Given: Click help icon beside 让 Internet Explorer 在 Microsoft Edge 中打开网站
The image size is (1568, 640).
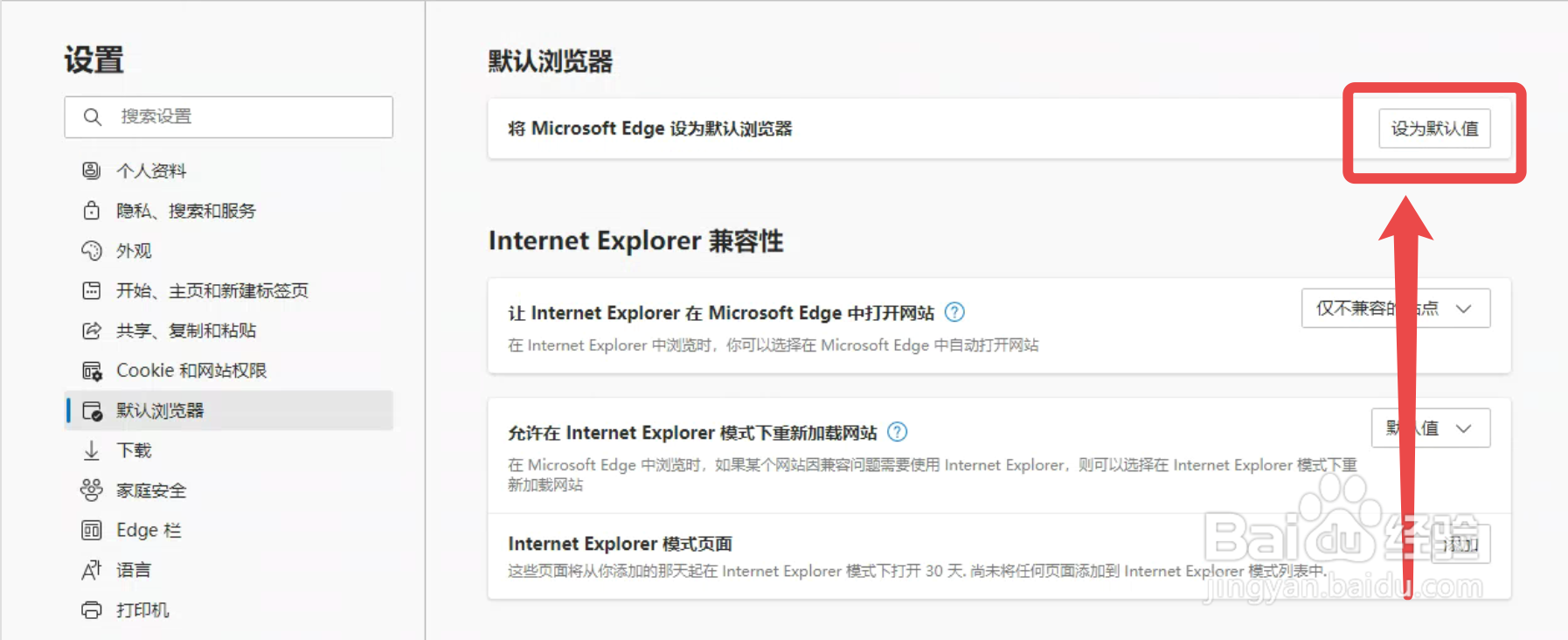Looking at the screenshot, I should (954, 312).
